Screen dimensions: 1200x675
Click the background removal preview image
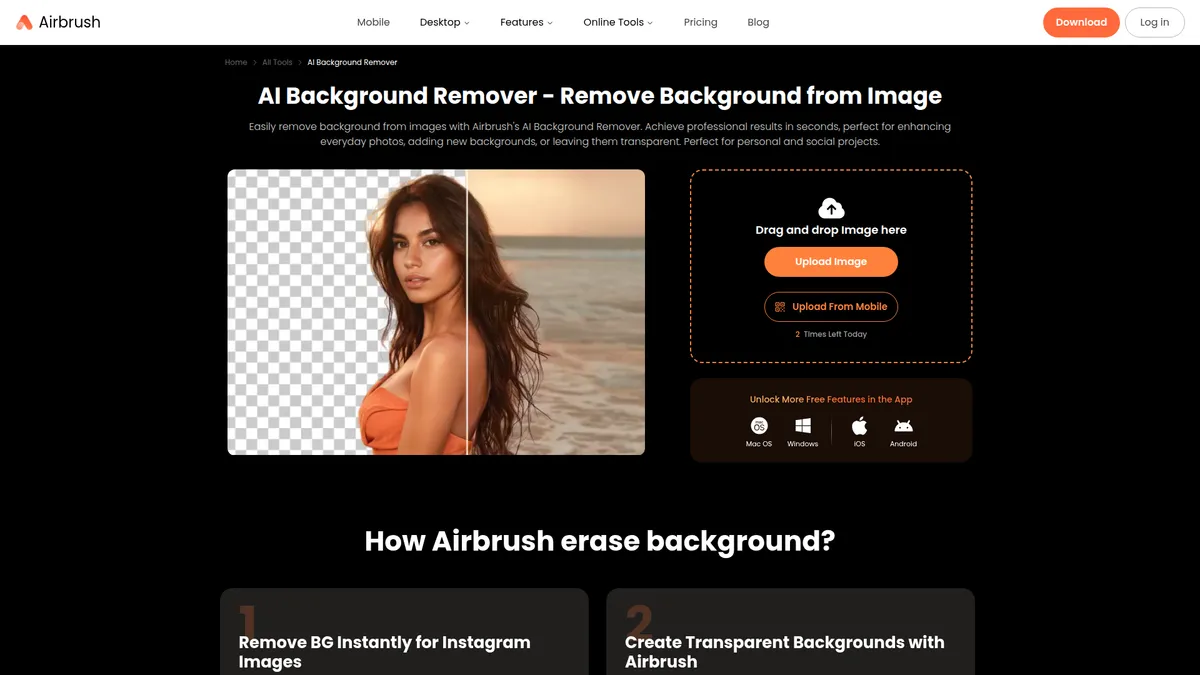pyautogui.click(x=435, y=312)
